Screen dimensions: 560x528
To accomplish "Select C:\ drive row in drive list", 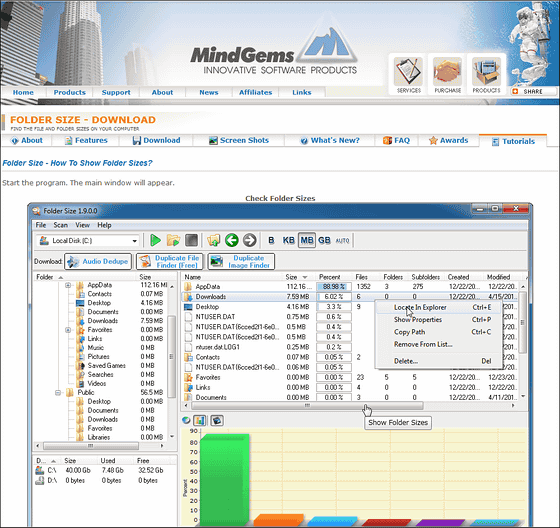I will point(100,470).
